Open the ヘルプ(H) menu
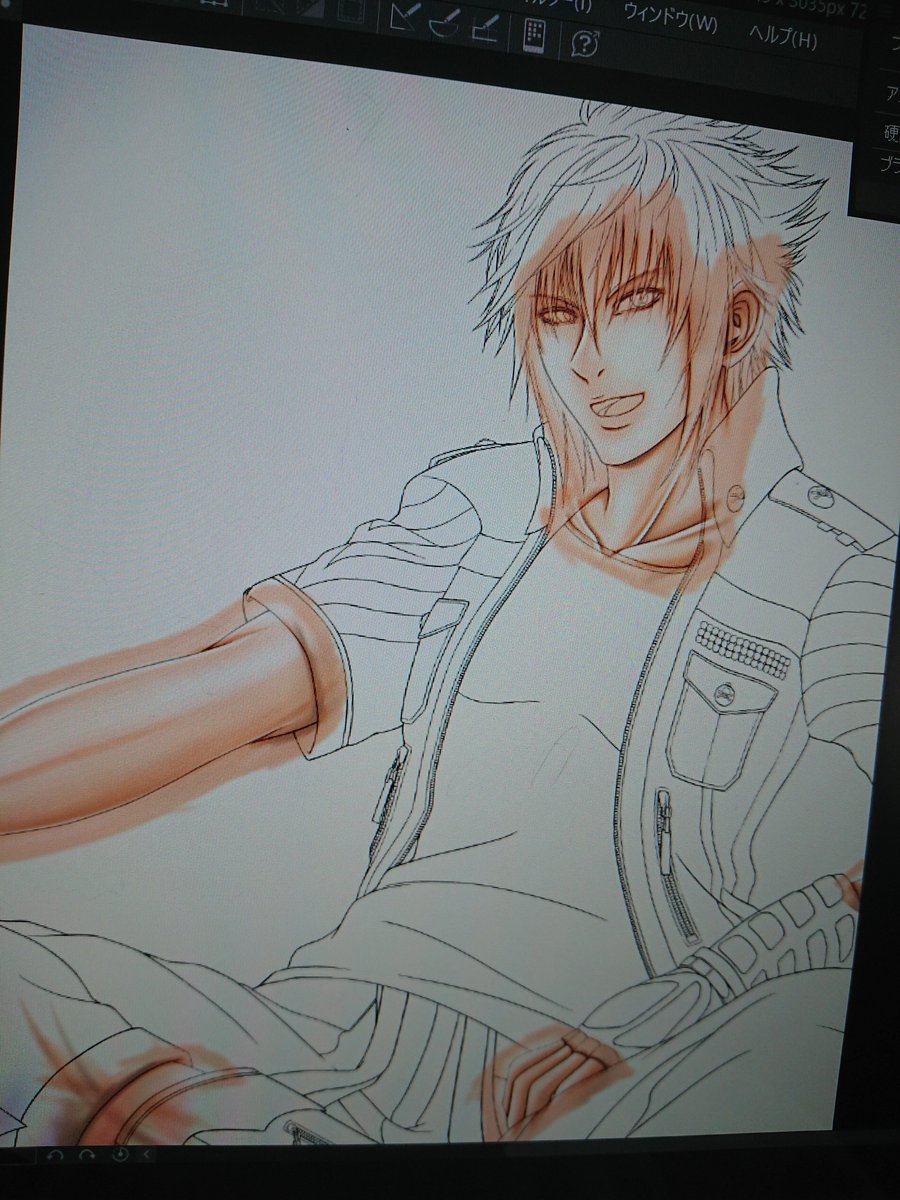The width and height of the screenshot is (900, 1200). 782,36
